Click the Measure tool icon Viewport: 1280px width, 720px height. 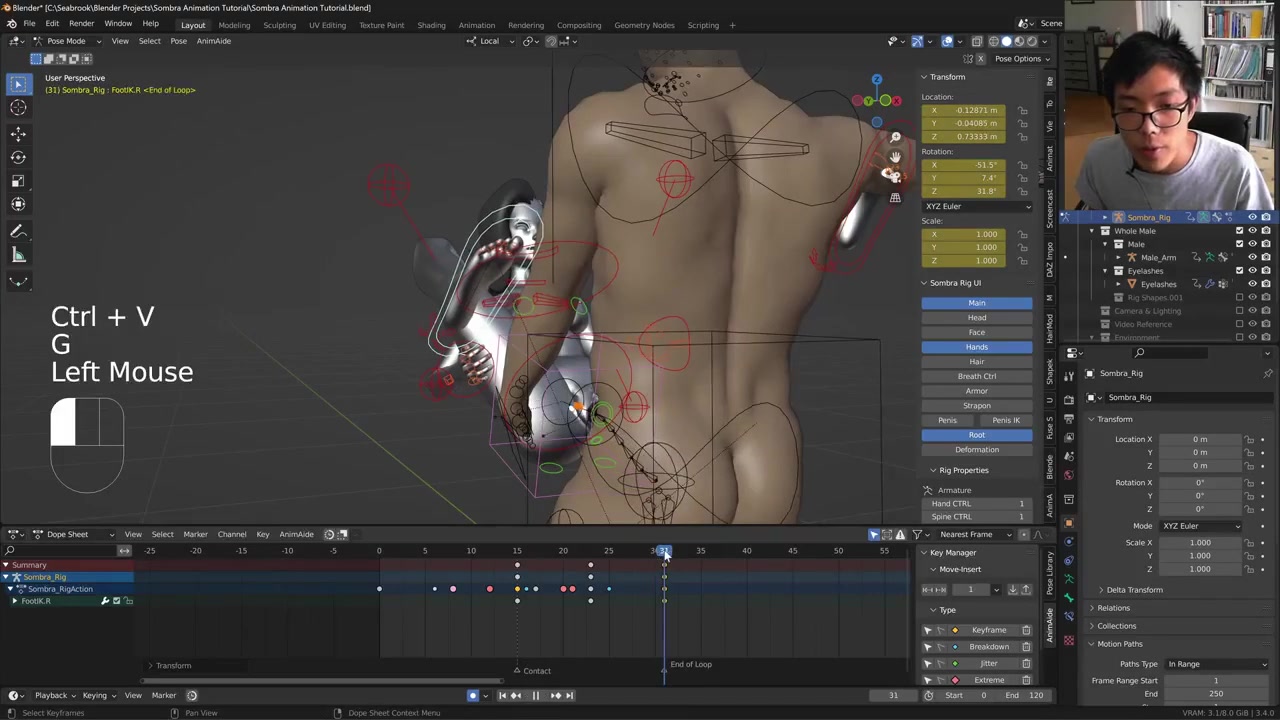click(18, 256)
